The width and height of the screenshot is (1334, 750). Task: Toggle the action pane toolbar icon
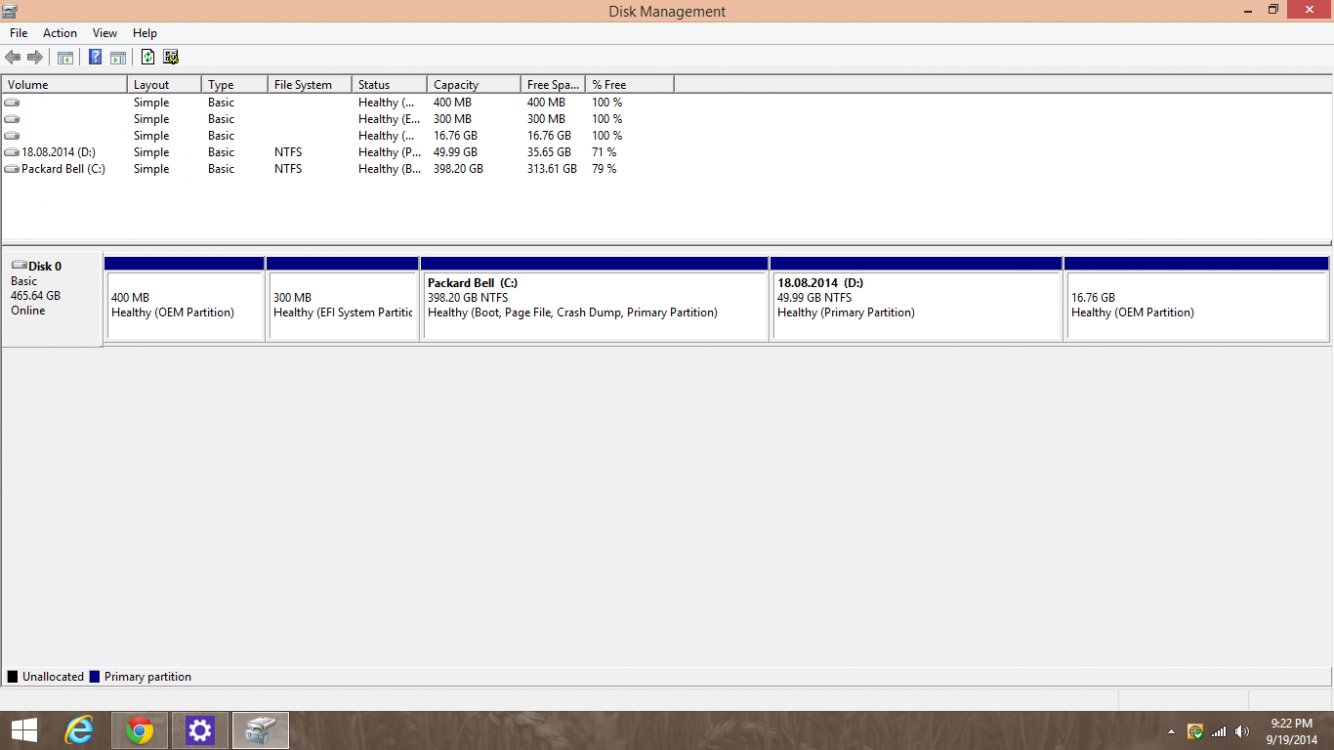(118, 57)
